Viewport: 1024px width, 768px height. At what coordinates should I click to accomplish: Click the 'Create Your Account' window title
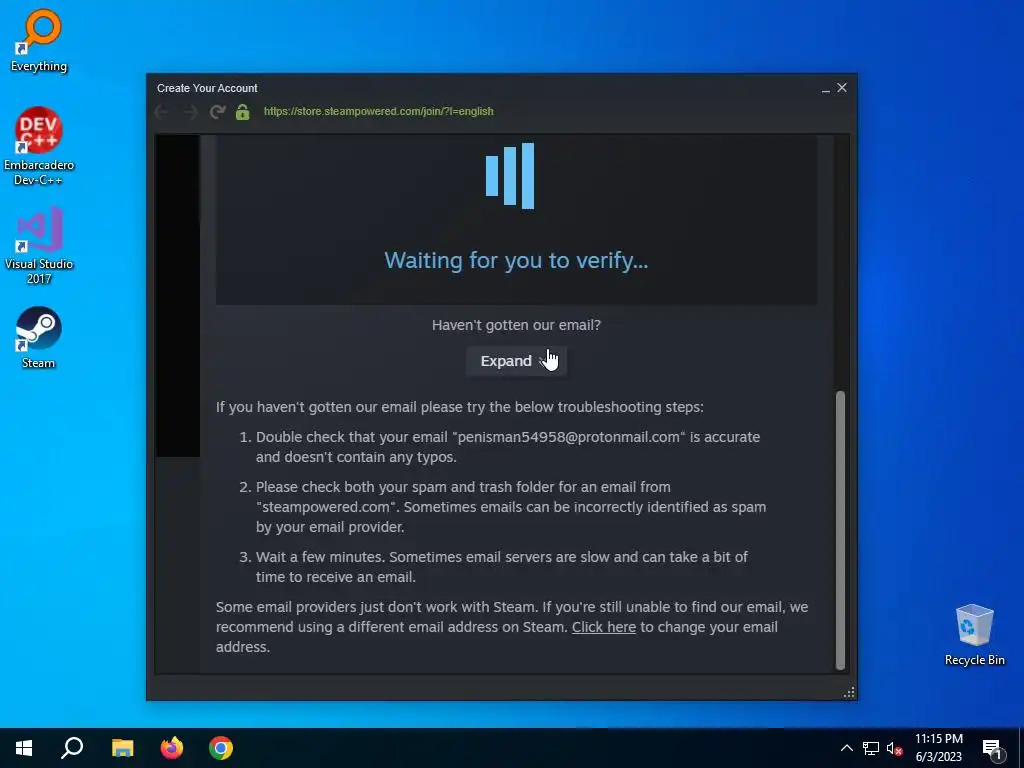(207, 88)
